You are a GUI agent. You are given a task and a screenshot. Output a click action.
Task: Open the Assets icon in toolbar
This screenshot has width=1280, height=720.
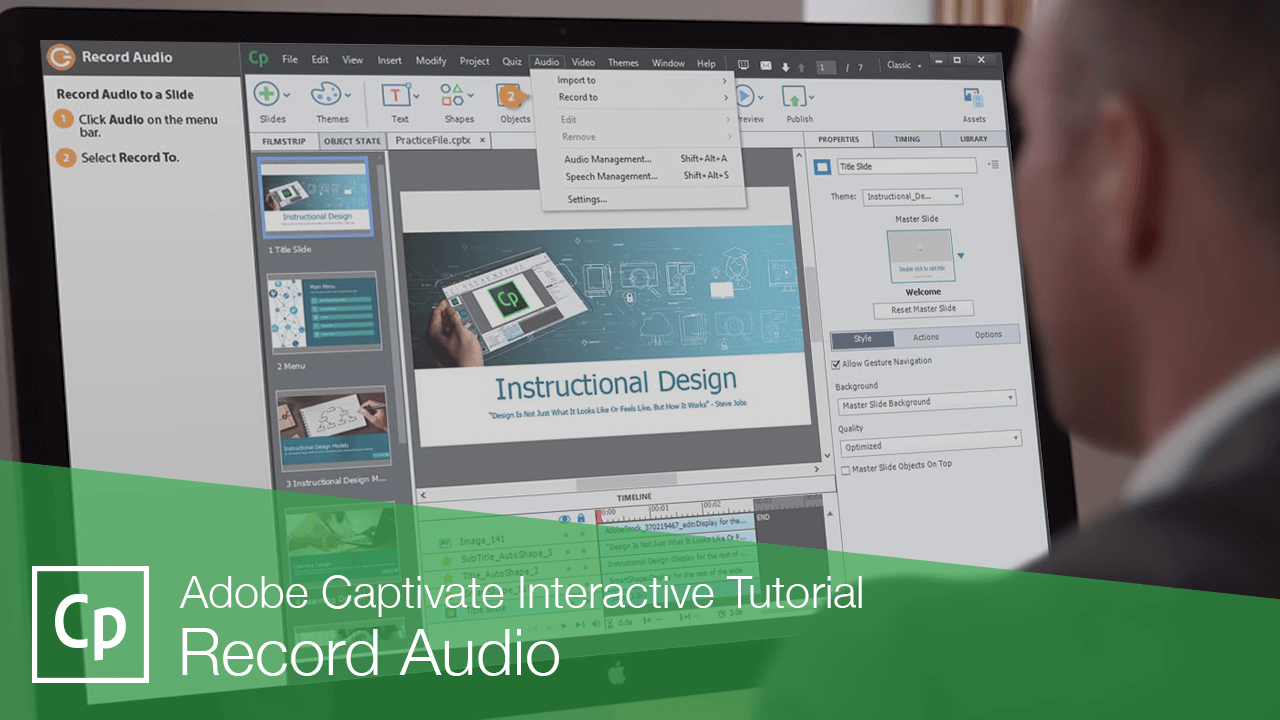[x=973, y=98]
